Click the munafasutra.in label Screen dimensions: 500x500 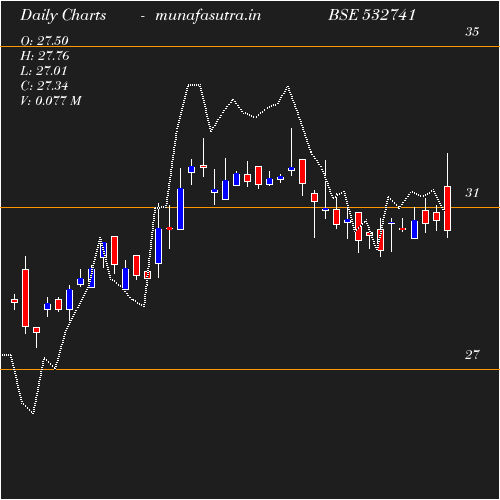(x=208, y=16)
